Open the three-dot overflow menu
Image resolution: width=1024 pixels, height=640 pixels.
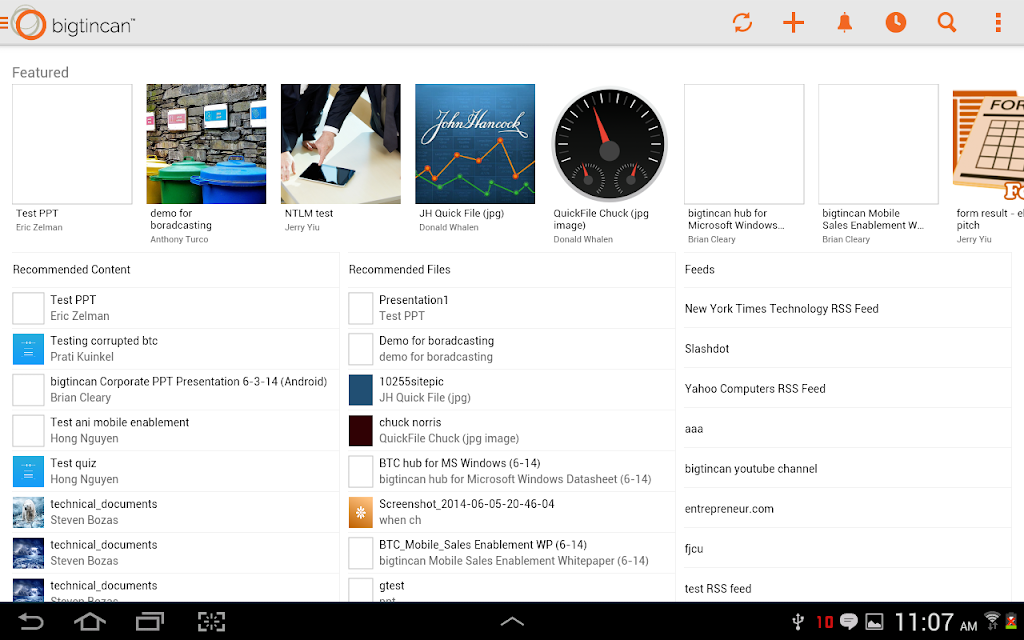pyautogui.click(x=998, y=23)
